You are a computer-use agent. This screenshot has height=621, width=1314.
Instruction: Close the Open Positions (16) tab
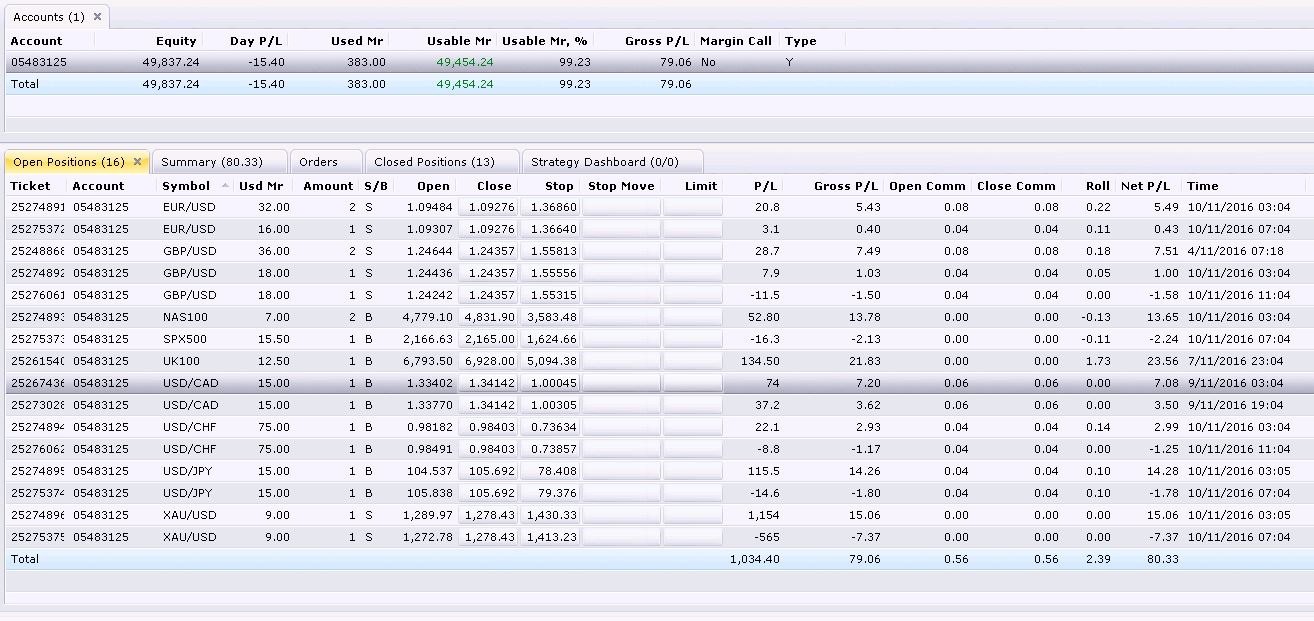tap(137, 162)
